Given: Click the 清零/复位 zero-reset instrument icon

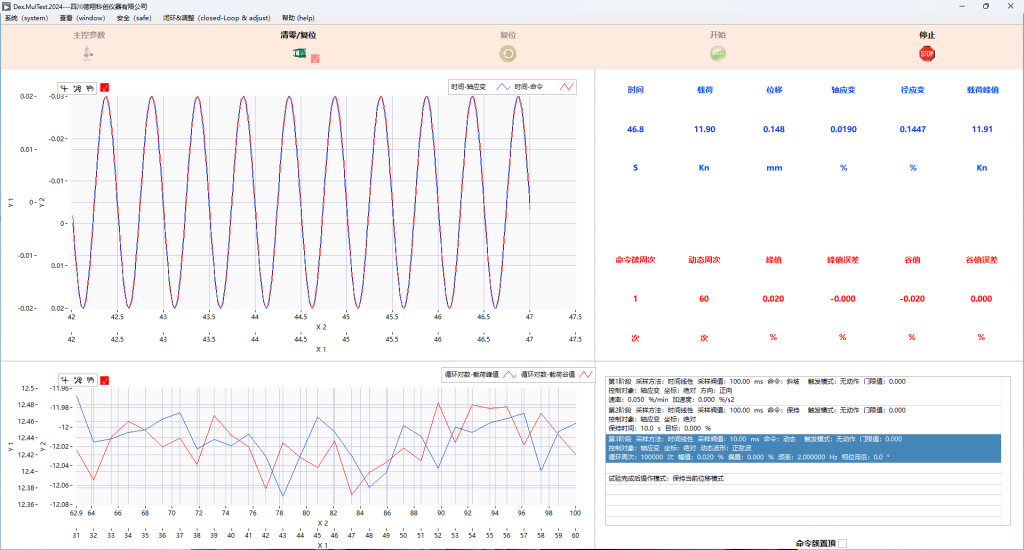Looking at the screenshot, I should [297, 54].
